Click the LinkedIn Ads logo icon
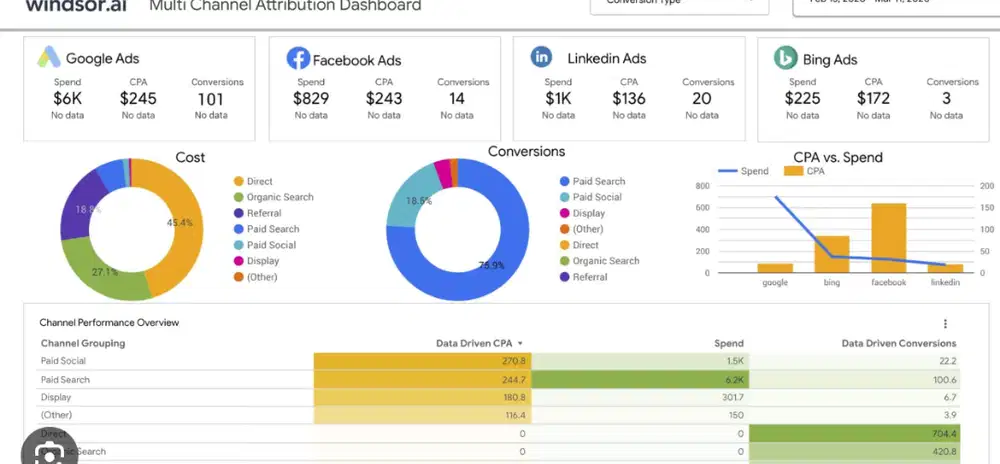 [x=542, y=57]
